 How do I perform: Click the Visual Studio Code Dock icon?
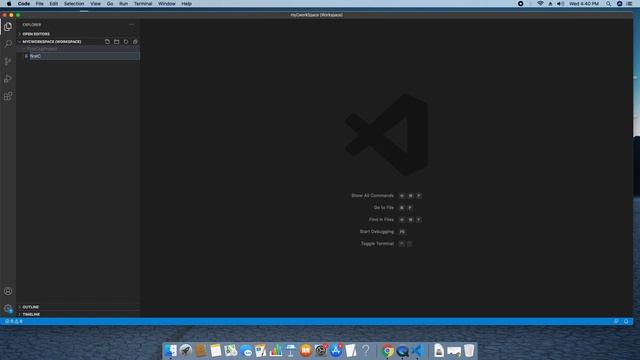(418, 351)
